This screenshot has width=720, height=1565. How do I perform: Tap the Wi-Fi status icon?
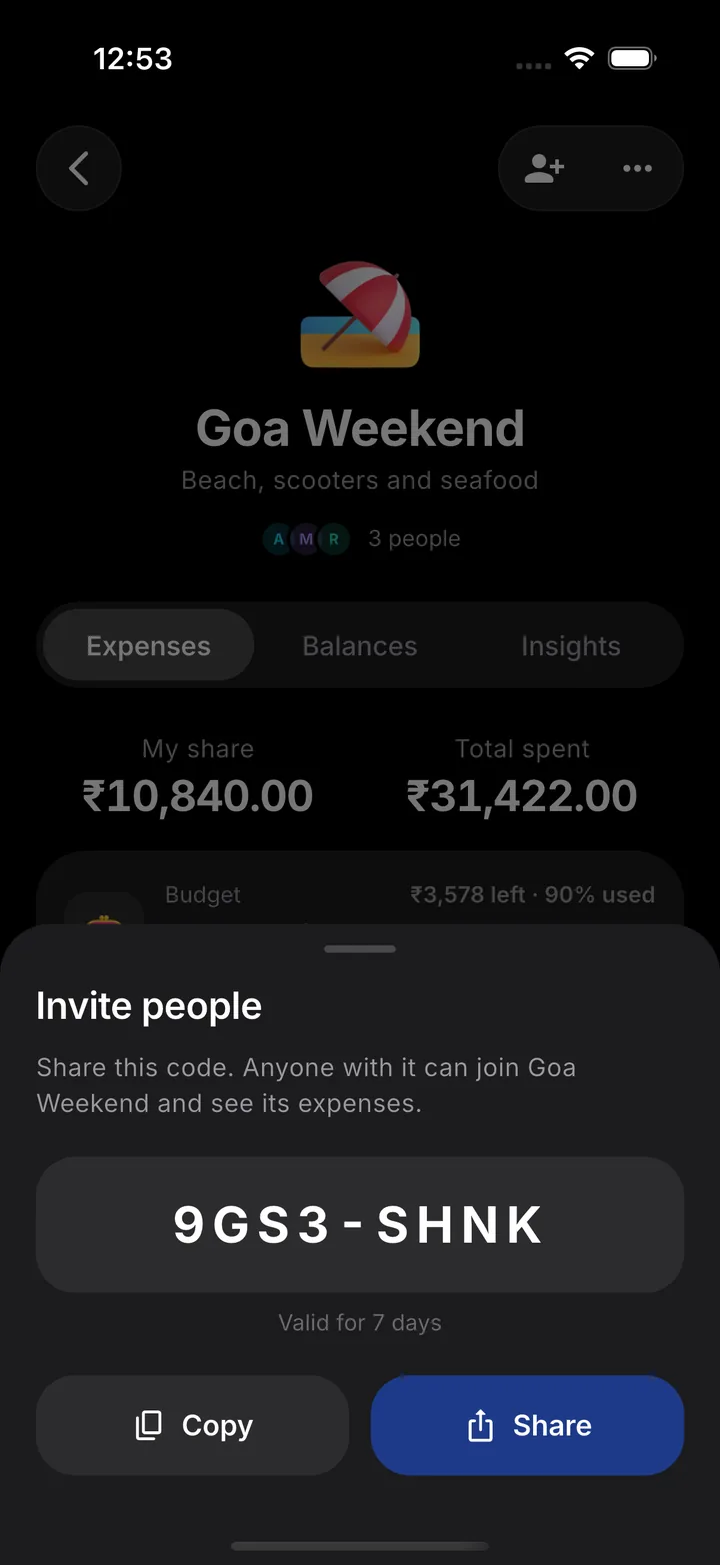click(579, 58)
